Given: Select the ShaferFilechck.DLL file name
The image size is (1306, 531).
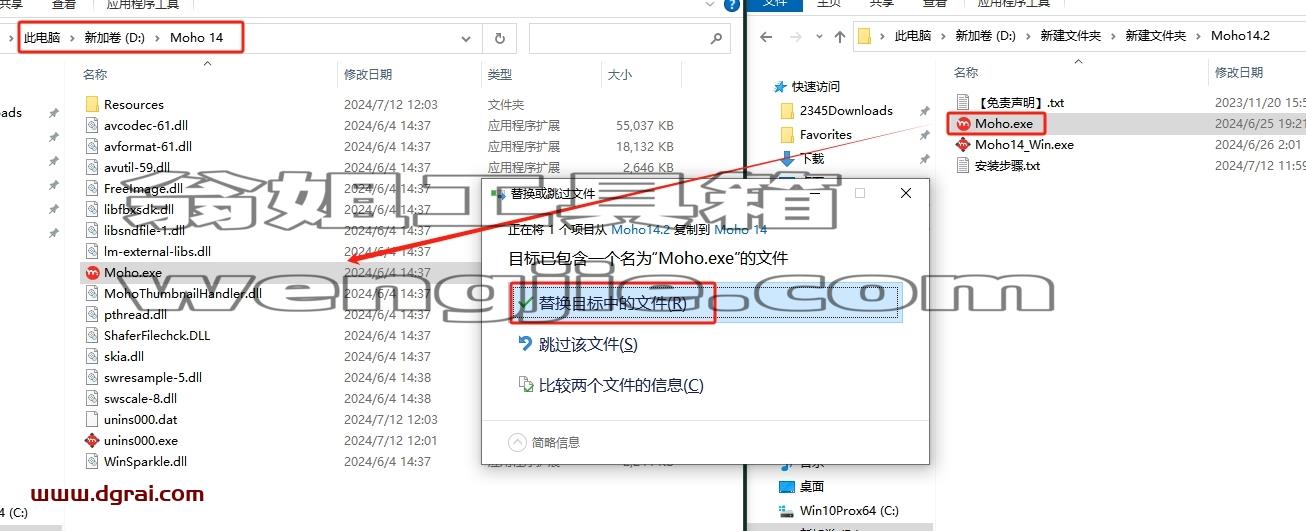Looking at the screenshot, I should coord(157,335).
